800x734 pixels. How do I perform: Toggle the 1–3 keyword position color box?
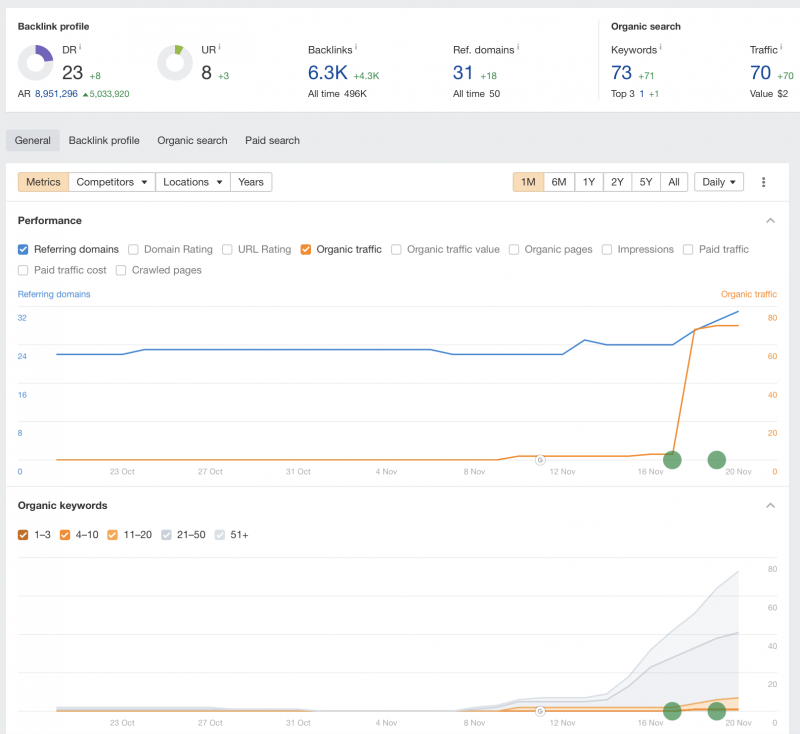tap(24, 535)
